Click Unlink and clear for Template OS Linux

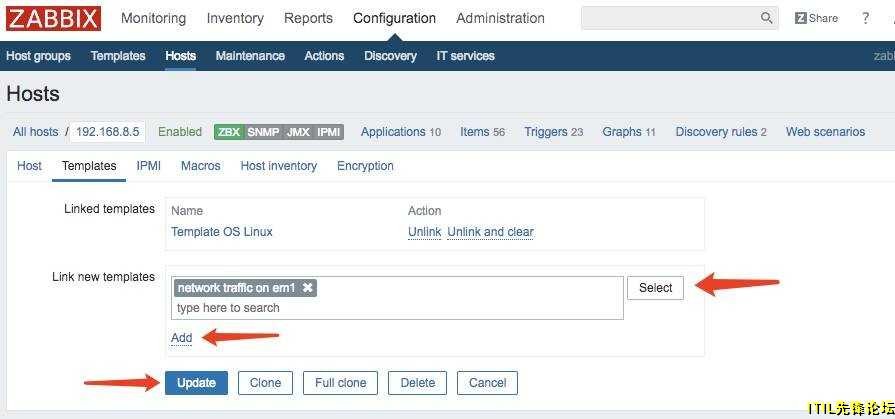click(490, 232)
